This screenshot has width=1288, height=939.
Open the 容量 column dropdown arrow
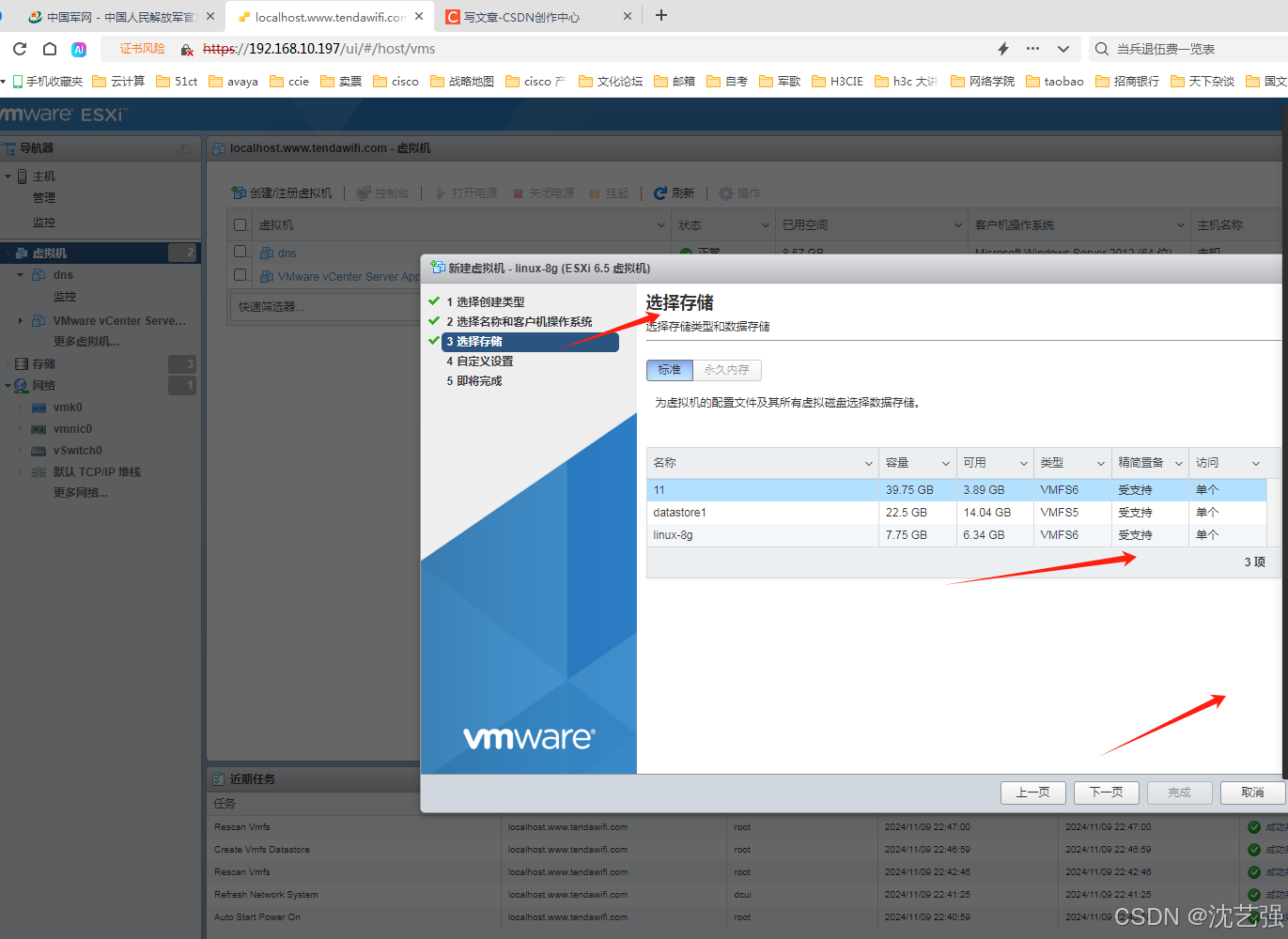click(946, 463)
